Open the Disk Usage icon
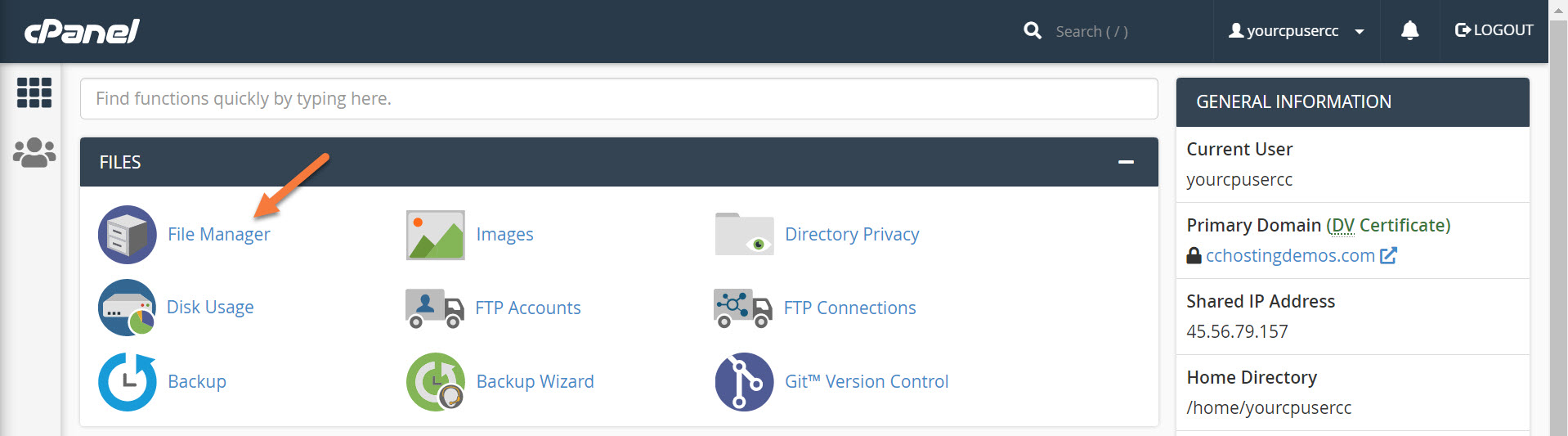Image resolution: width=1568 pixels, height=436 pixels. coord(127,308)
